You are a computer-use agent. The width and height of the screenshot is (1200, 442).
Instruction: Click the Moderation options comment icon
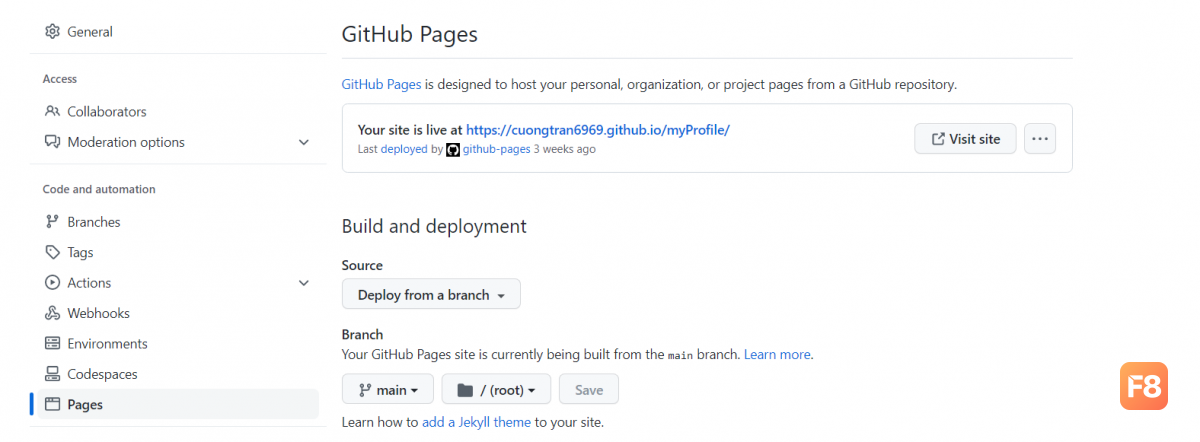tap(52, 142)
